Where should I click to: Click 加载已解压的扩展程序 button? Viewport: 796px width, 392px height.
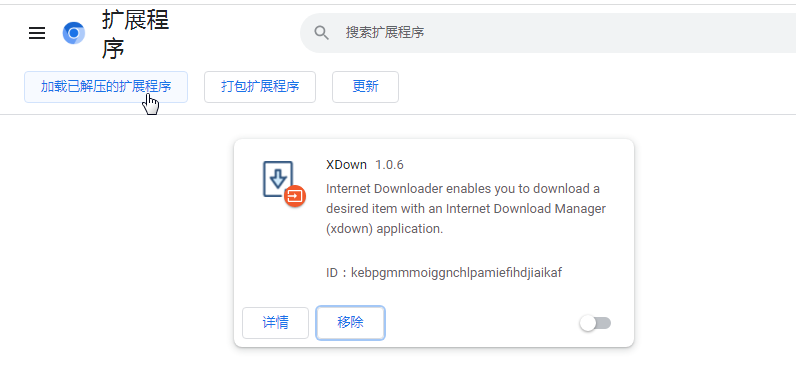point(106,87)
